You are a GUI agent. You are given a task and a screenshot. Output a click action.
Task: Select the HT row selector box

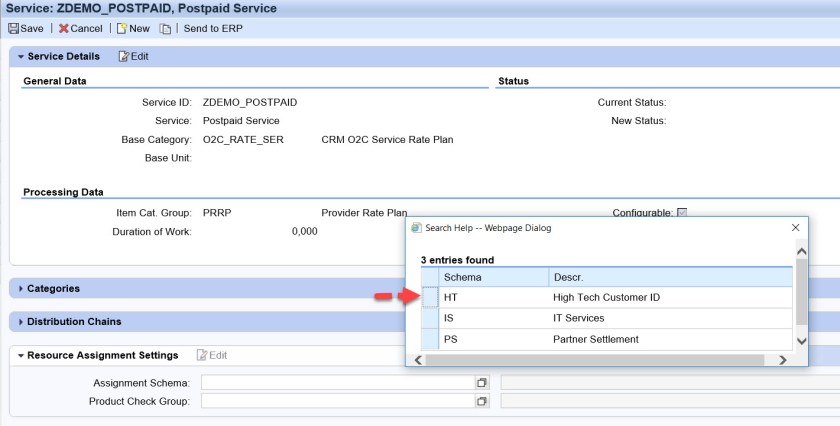[430, 297]
